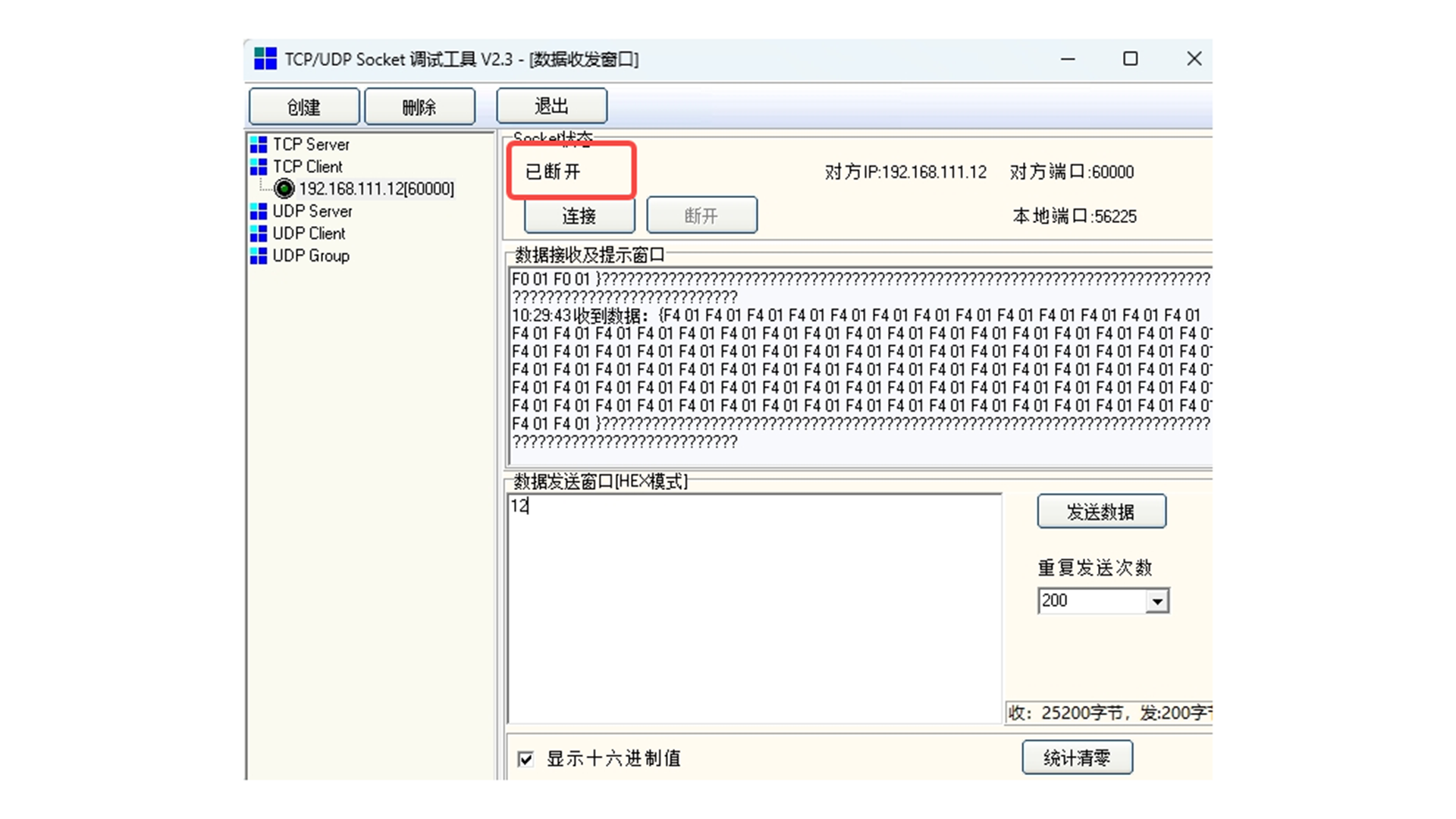The width and height of the screenshot is (1456, 819).
Task: Click the 连接 button
Action: tap(579, 216)
